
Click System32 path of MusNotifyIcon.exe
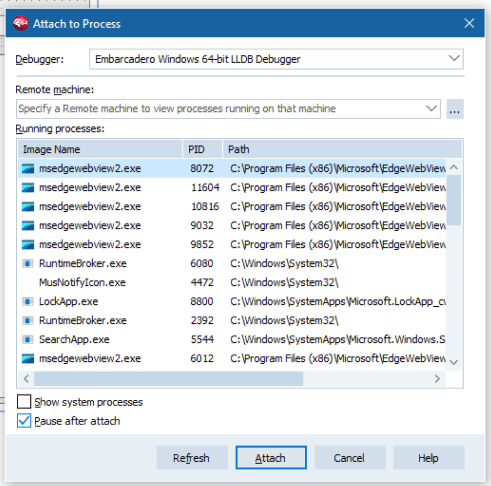(x=284, y=283)
